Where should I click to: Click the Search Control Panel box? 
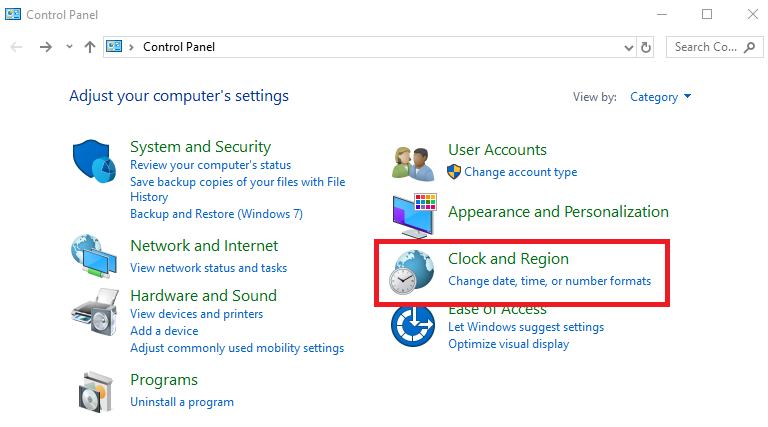(706, 47)
